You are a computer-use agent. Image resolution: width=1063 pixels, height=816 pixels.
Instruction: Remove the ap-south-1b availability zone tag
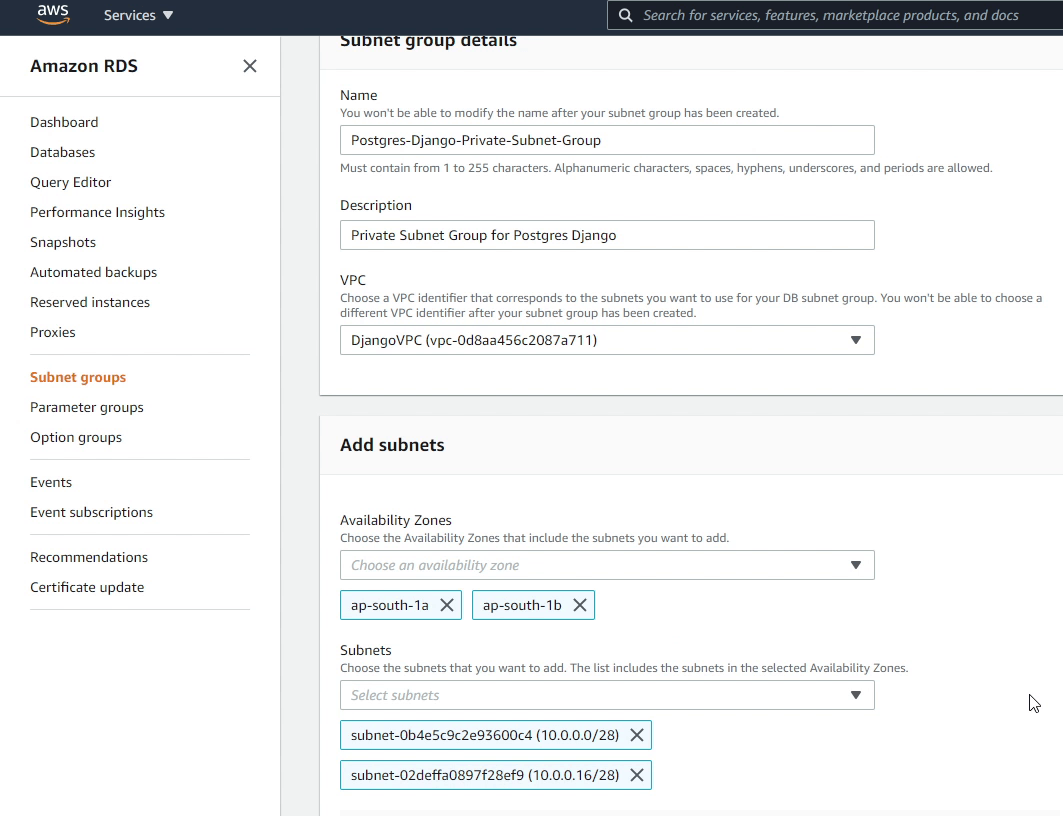[579, 605]
